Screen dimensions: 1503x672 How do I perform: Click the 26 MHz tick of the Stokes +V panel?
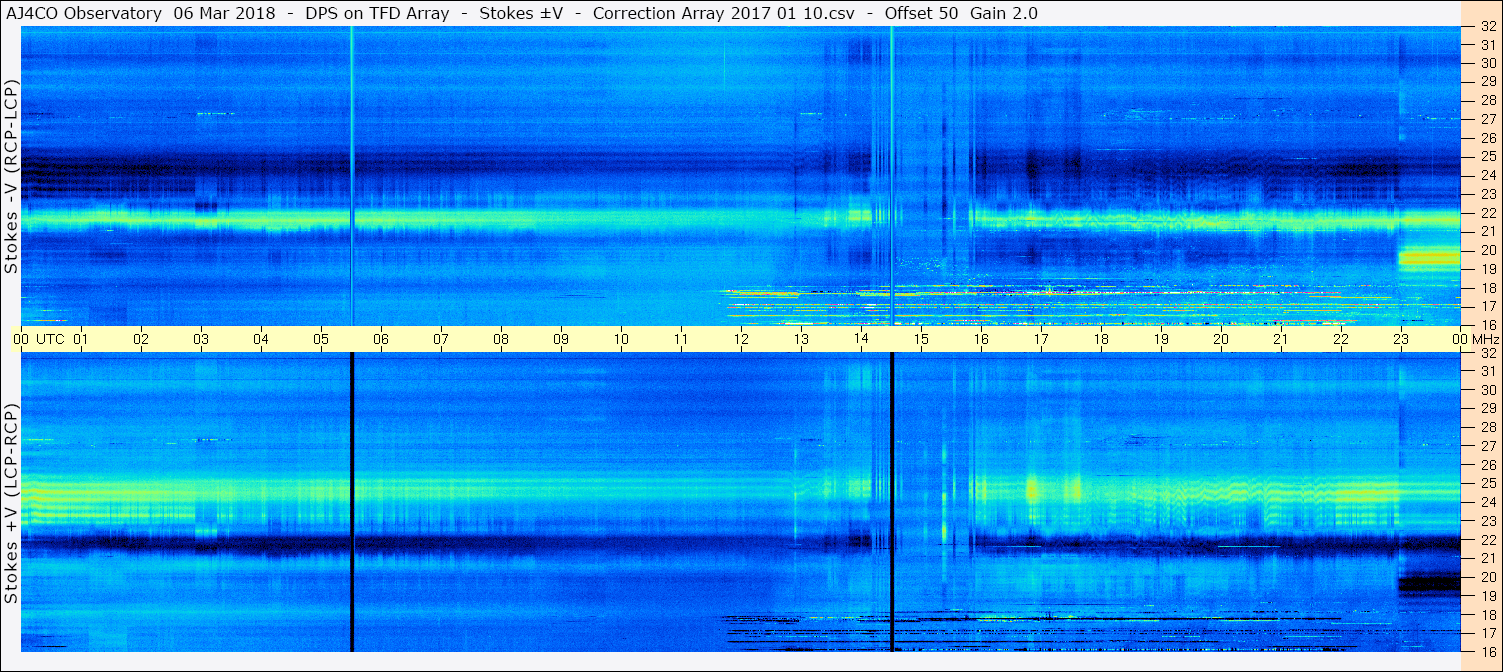point(1487,465)
